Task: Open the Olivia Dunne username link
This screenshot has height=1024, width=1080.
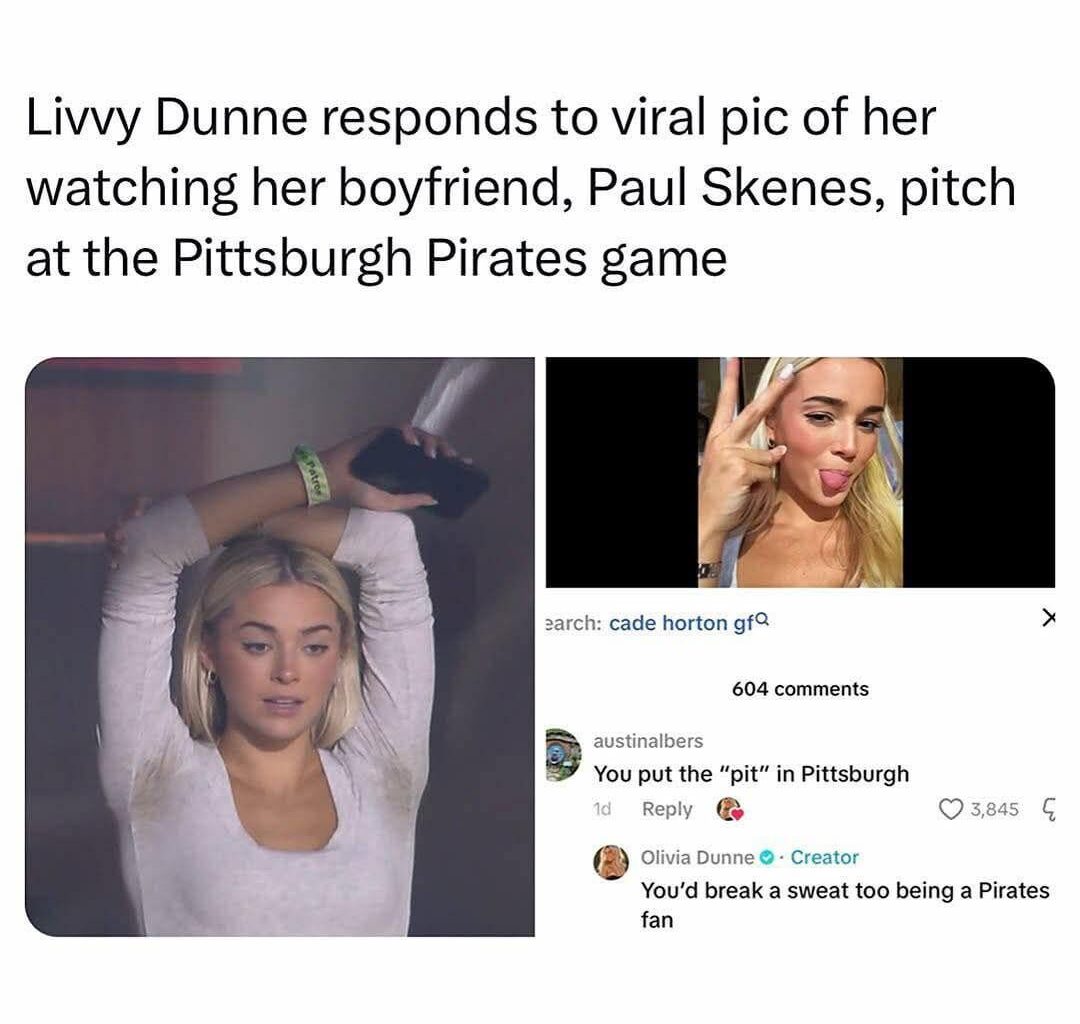Action: pos(698,857)
